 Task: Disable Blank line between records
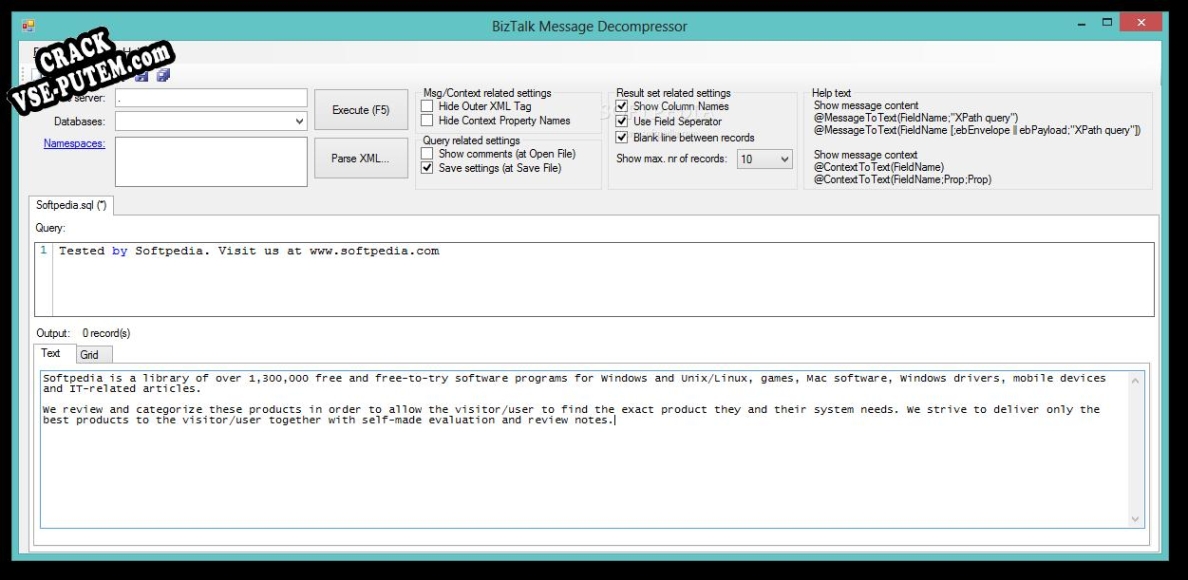tap(622, 138)
